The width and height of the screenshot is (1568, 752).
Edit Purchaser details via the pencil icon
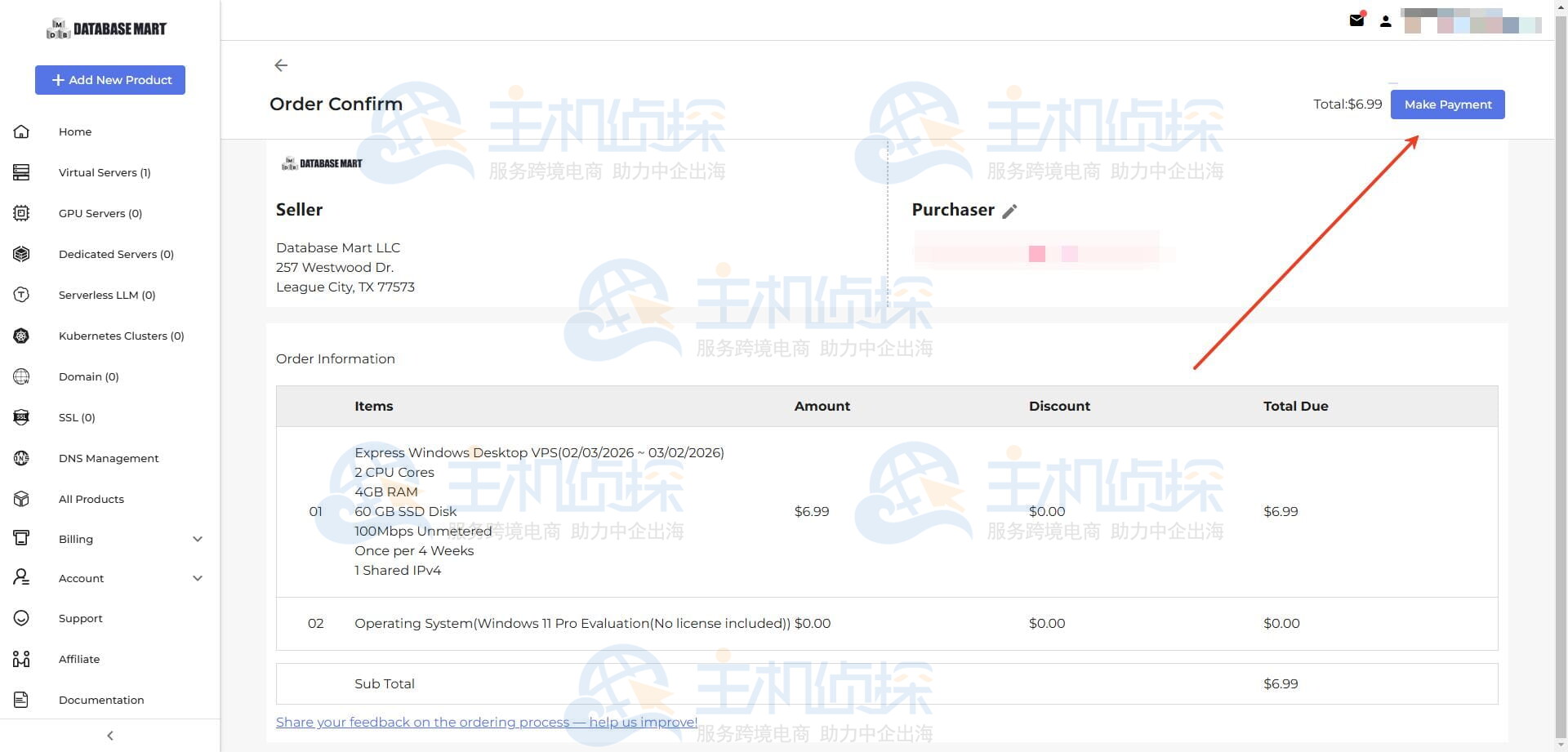click(1010, 211)
